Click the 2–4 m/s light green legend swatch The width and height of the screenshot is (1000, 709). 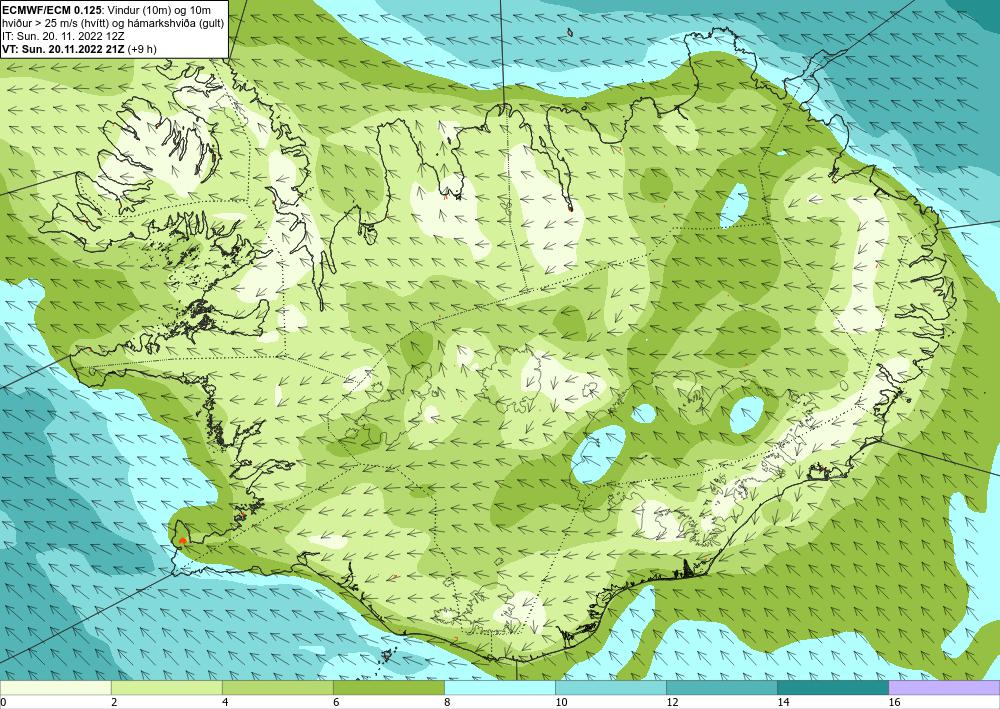[x=166, y=688]
